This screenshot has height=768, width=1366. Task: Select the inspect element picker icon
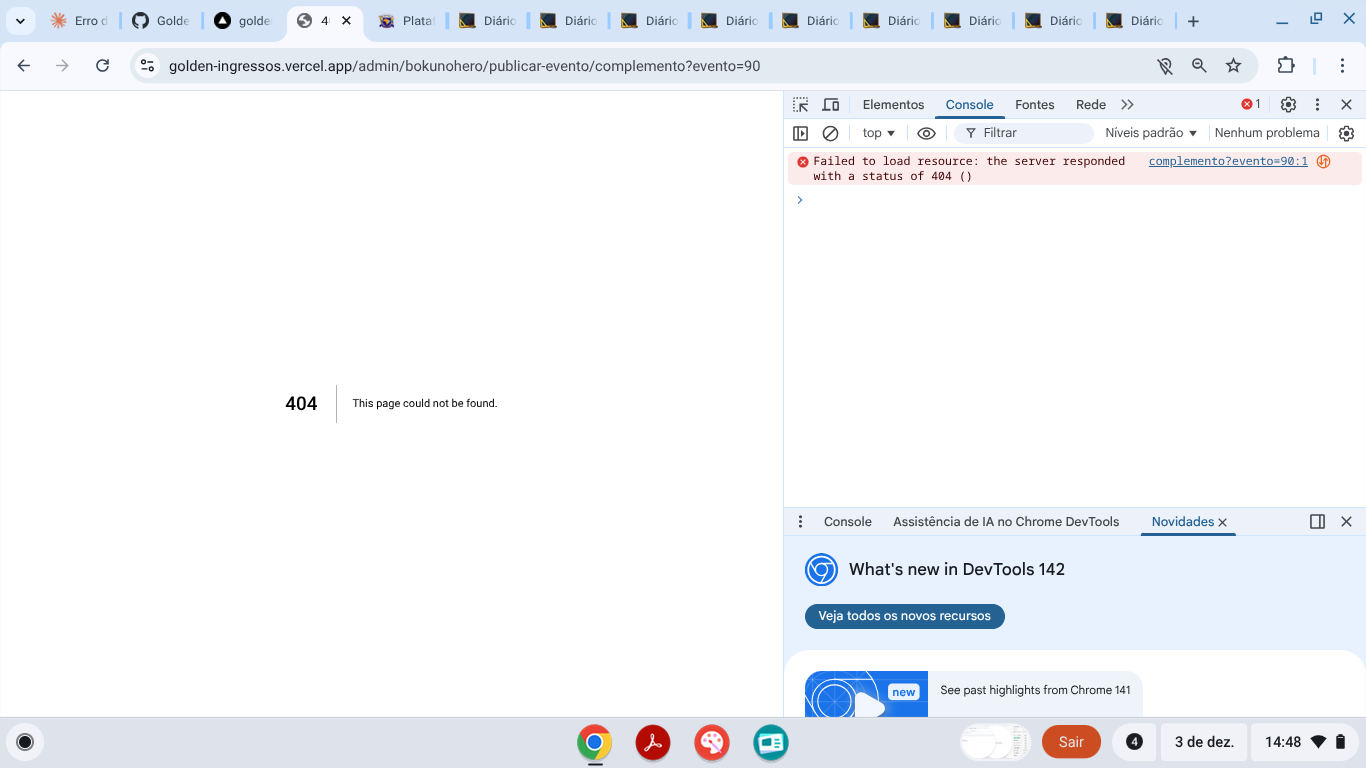coord(800,105)
